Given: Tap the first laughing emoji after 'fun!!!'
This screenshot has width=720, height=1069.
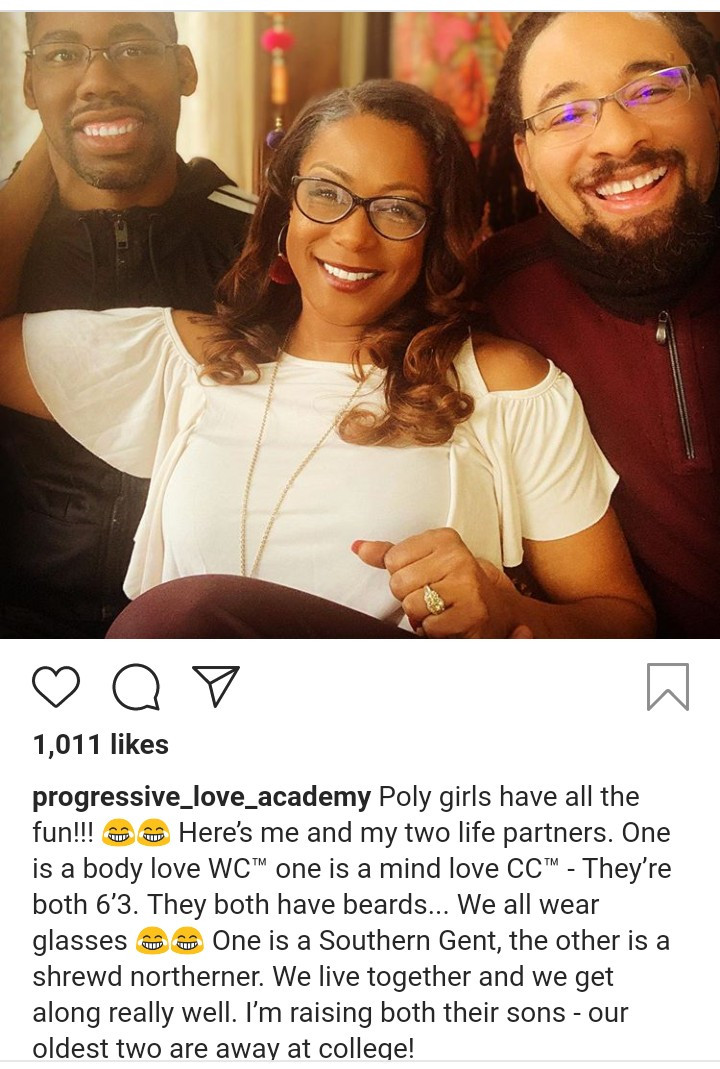Looking at the screenshot, I should [x=117, y=833].
